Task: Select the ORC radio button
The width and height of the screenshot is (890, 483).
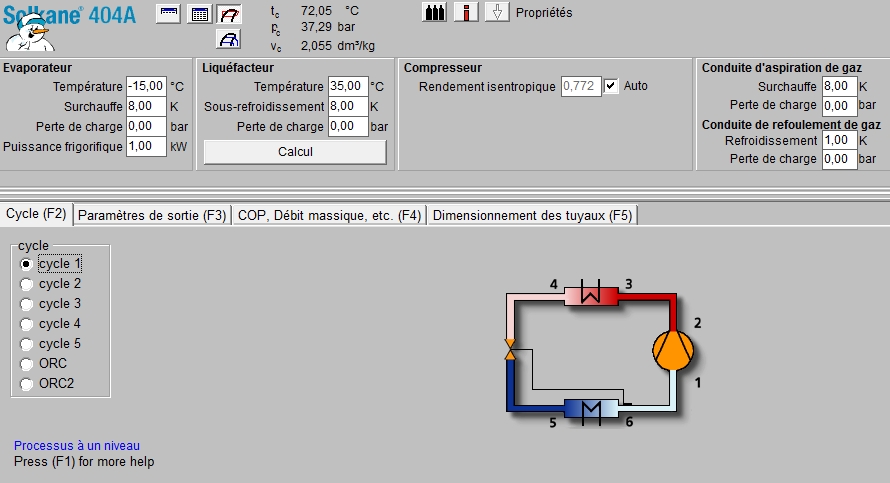Action: click(x=26, y=364)
